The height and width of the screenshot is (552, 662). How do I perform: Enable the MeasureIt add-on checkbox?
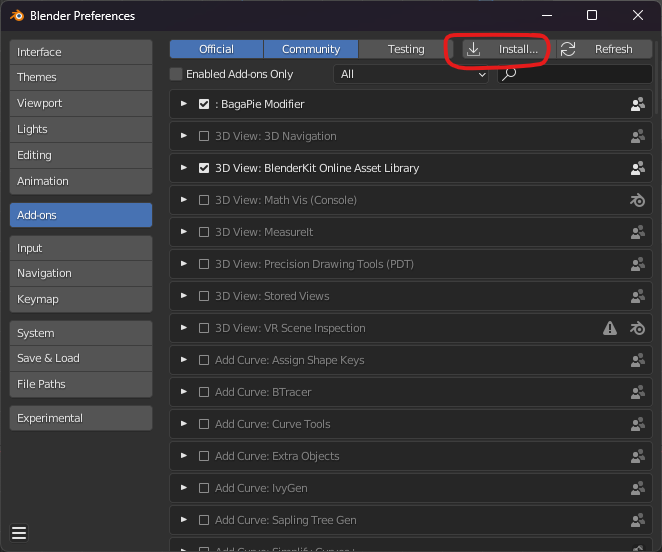204,232
